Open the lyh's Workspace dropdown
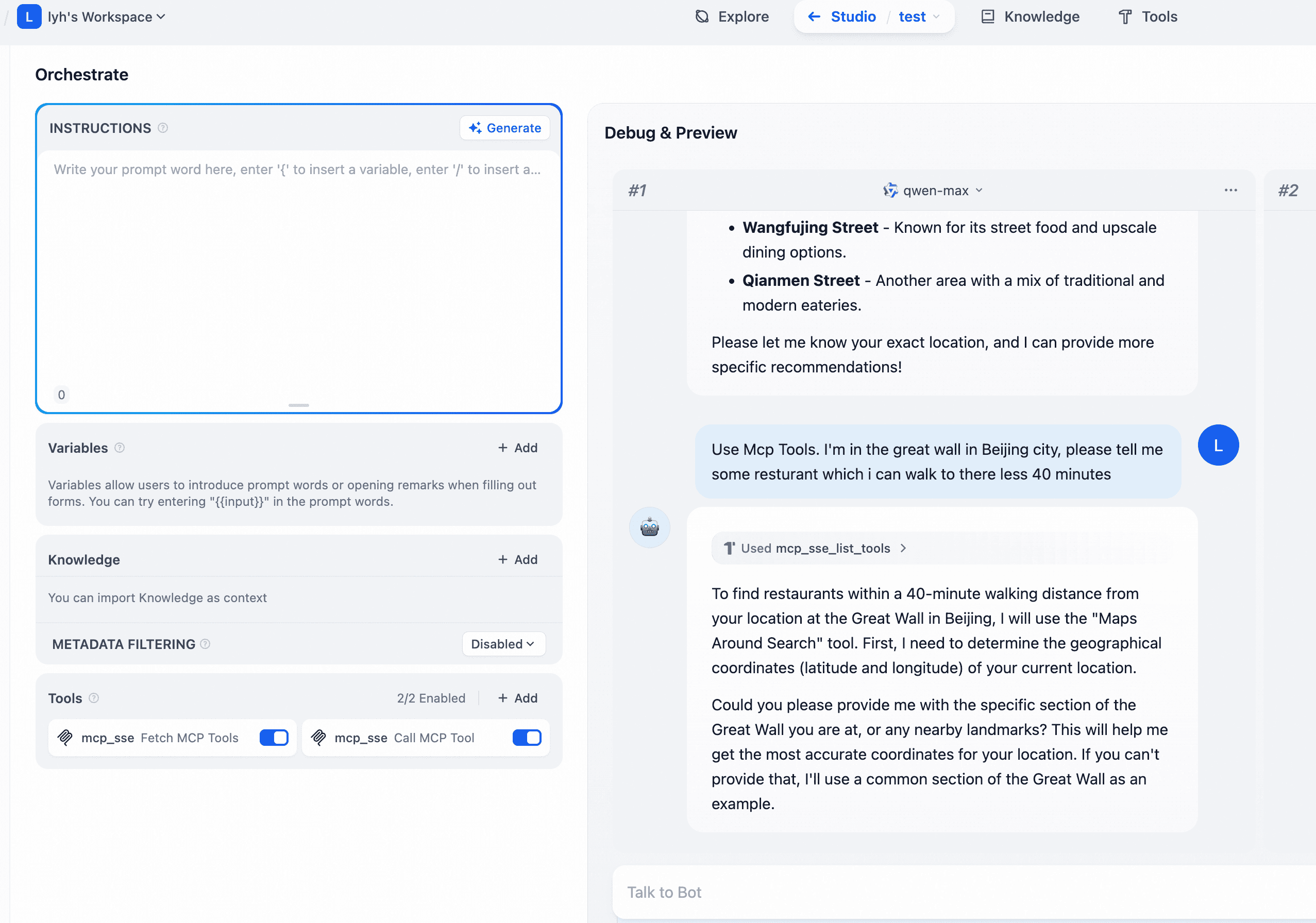The height and width of the screenshot is (923, 1316). click(107, 16)
